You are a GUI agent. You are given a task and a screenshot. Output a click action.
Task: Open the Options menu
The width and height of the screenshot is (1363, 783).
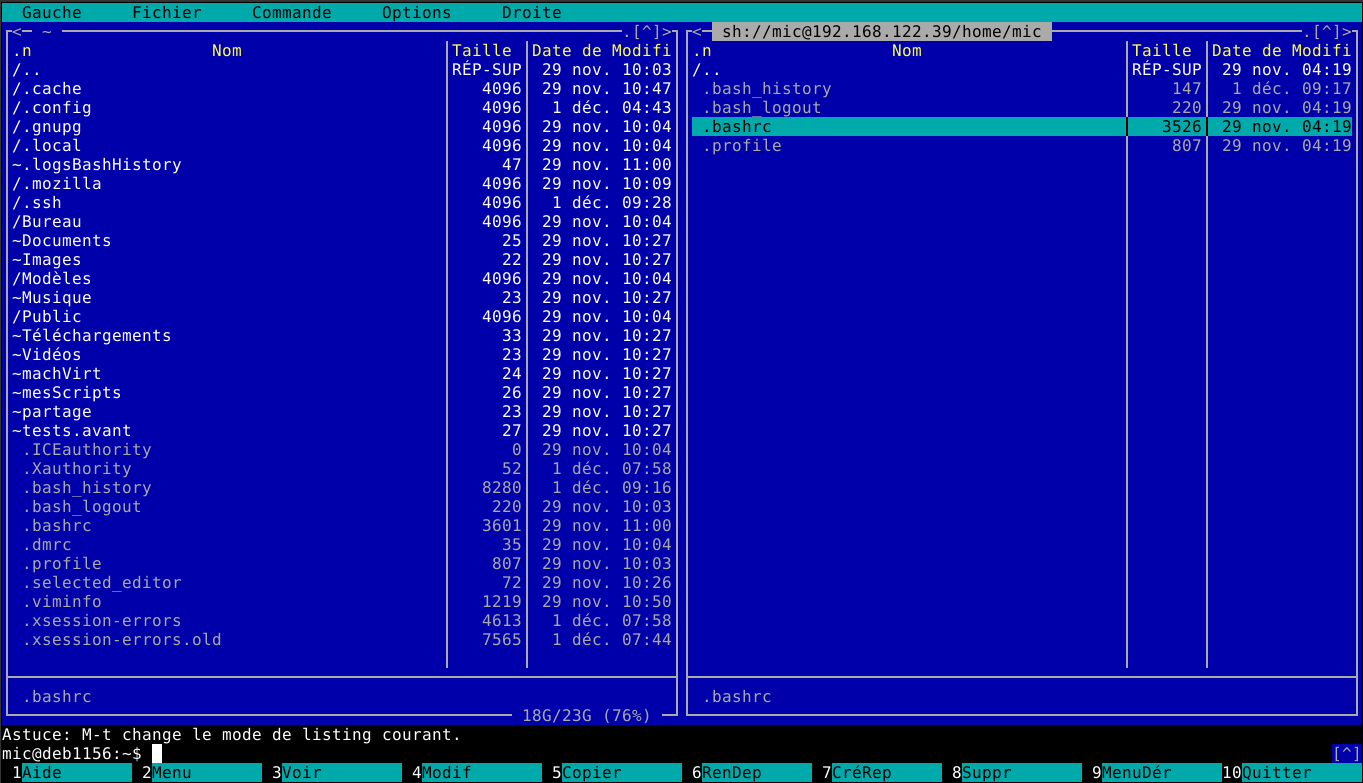coord(417,13)
